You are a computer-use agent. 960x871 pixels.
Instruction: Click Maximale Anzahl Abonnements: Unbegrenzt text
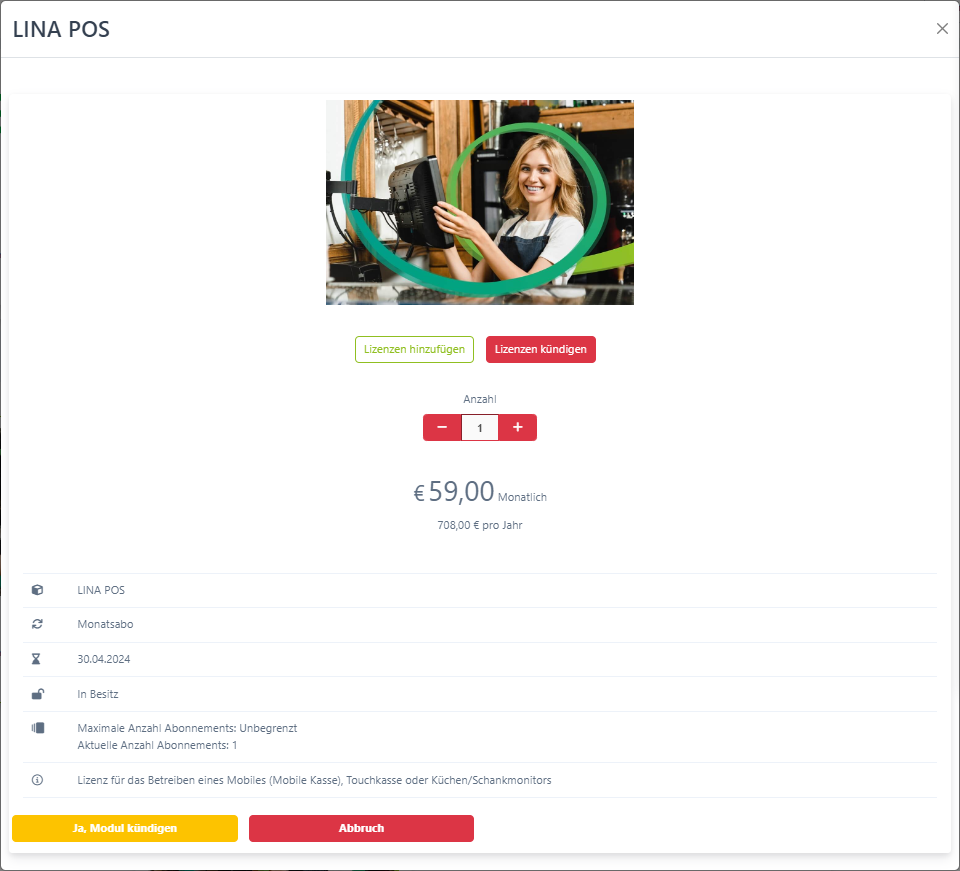tap(187, 728)
